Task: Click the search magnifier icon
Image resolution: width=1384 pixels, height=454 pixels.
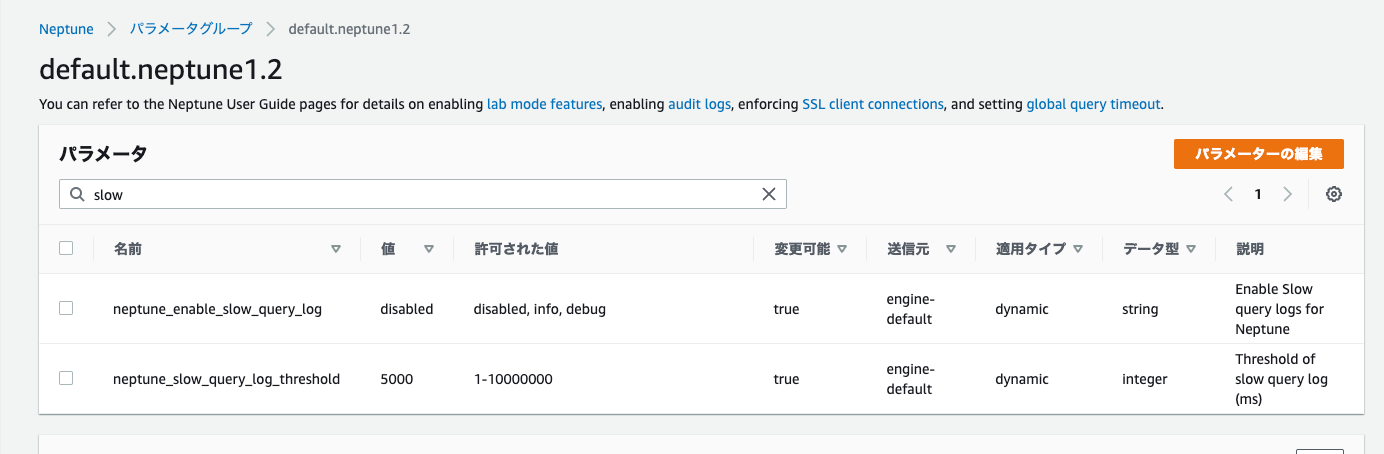Action: point(77,195)
